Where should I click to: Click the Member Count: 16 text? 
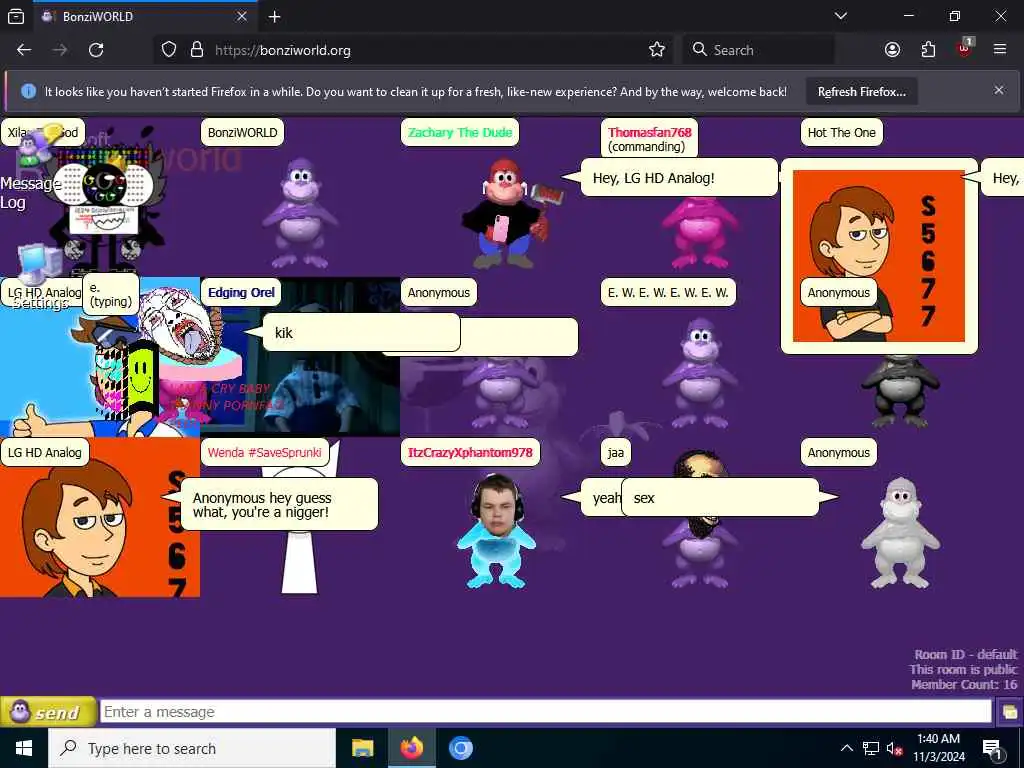pyautogui.click(x=964, y=684)
